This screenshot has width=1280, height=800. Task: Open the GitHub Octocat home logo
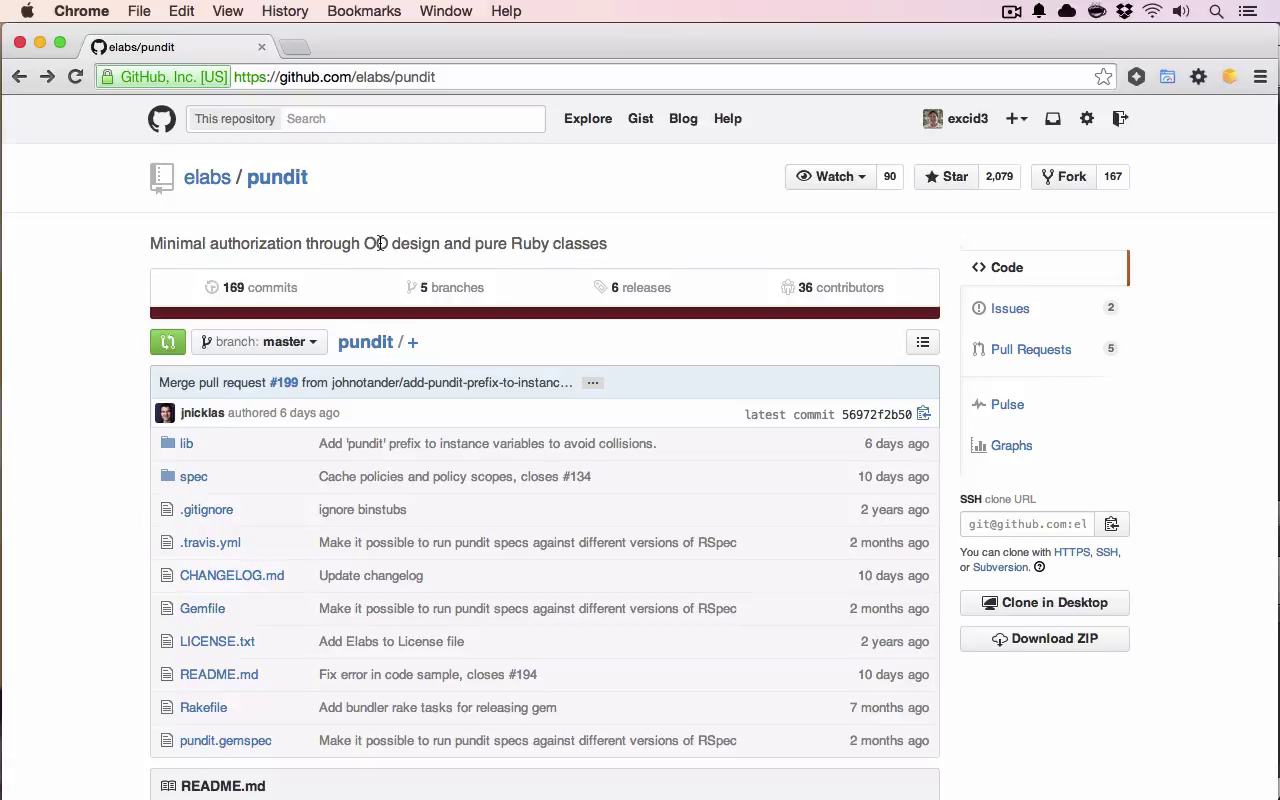(x=162, y=119)
